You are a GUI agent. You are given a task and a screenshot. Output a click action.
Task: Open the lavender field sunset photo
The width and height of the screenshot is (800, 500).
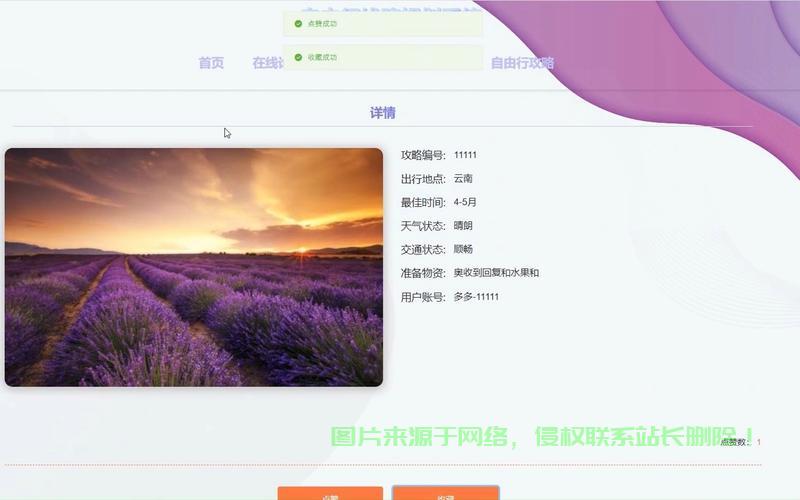(194, 267)
